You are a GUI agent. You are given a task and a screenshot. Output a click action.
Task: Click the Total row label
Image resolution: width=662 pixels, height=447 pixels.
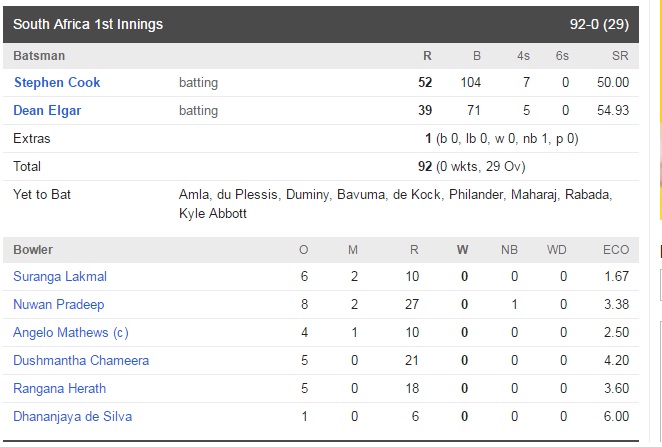27,166
